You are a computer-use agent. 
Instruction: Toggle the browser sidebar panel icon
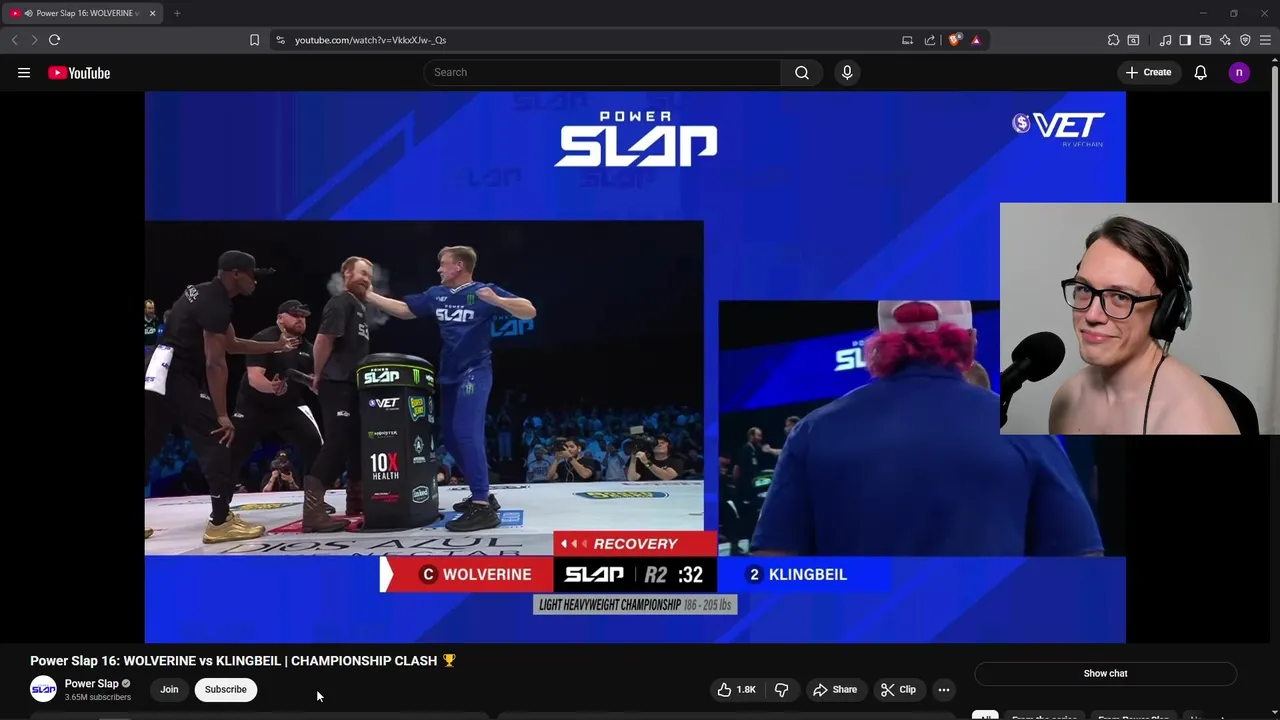(1185, 40)
